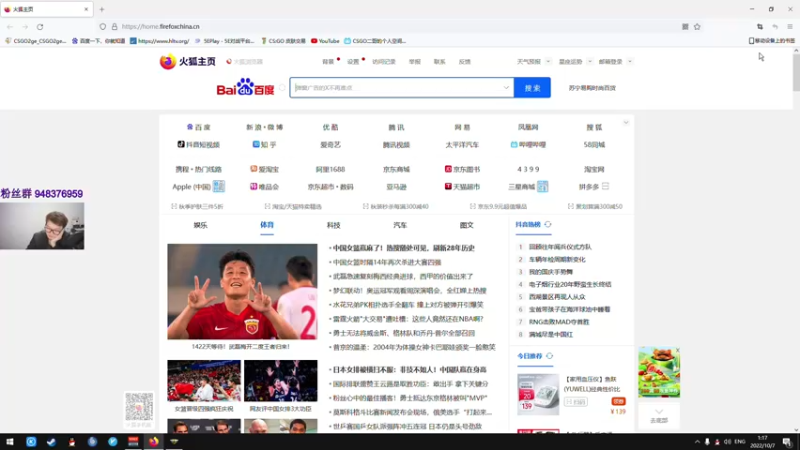Switch to the 图文 news tab
This screenshot has width=800, height=450.
click(466, 225)
